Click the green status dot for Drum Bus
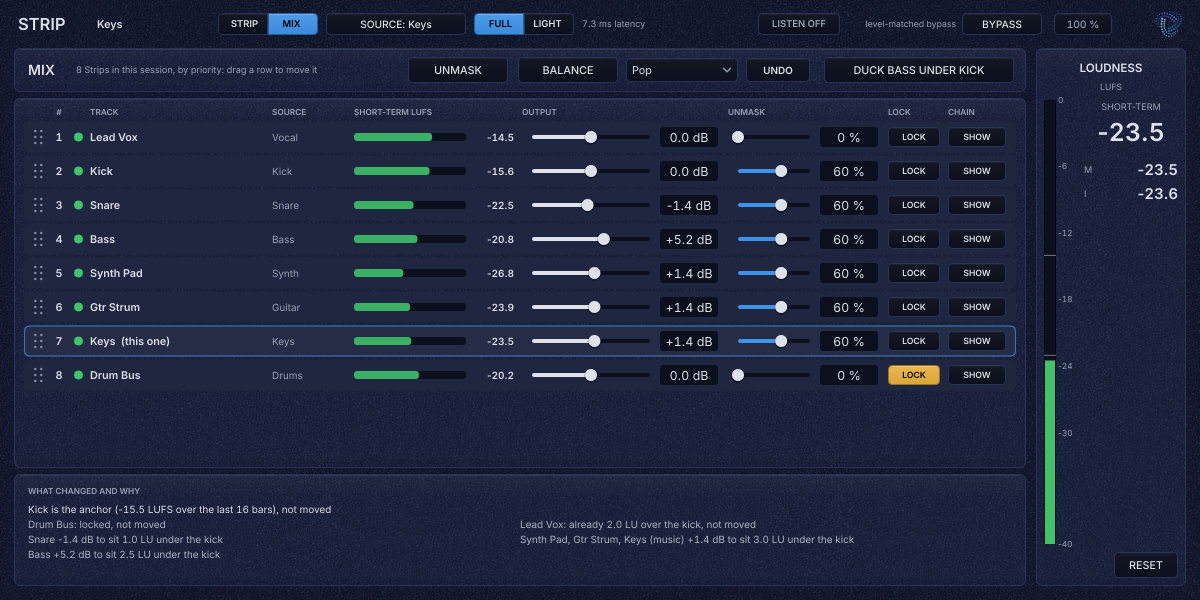Image resolution: width=1200 pixels, height=600 pixels. point(78,375)
